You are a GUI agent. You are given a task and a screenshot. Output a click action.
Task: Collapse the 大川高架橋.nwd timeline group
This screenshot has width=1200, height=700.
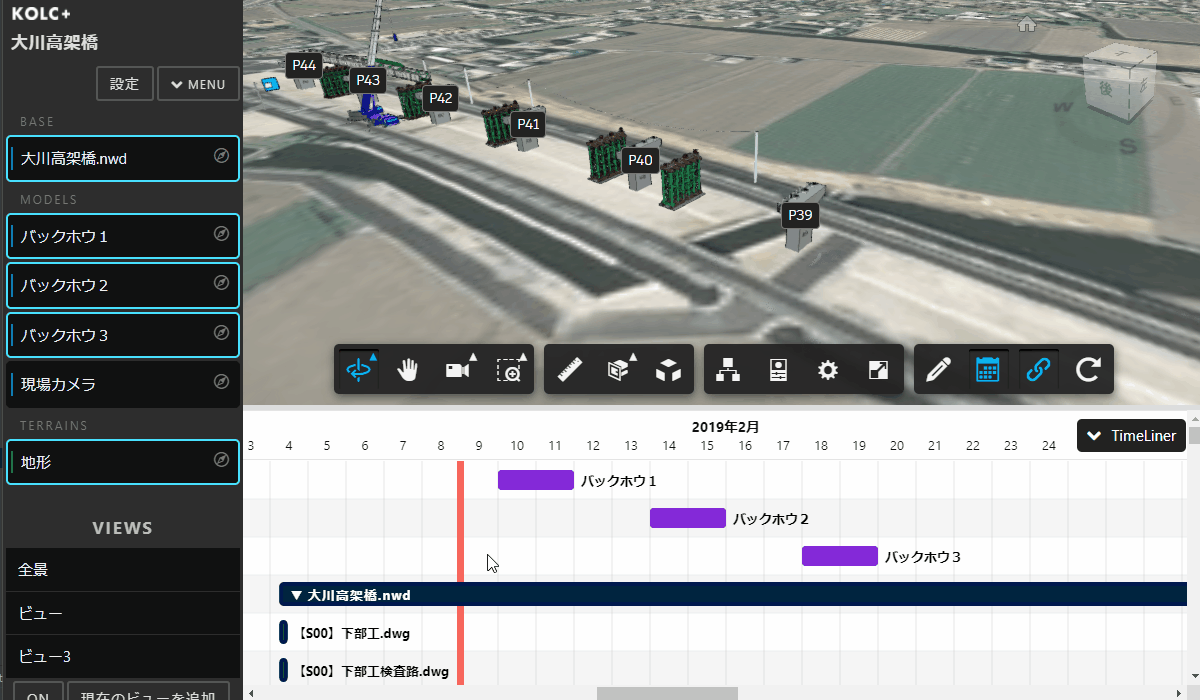pos(296,595)
